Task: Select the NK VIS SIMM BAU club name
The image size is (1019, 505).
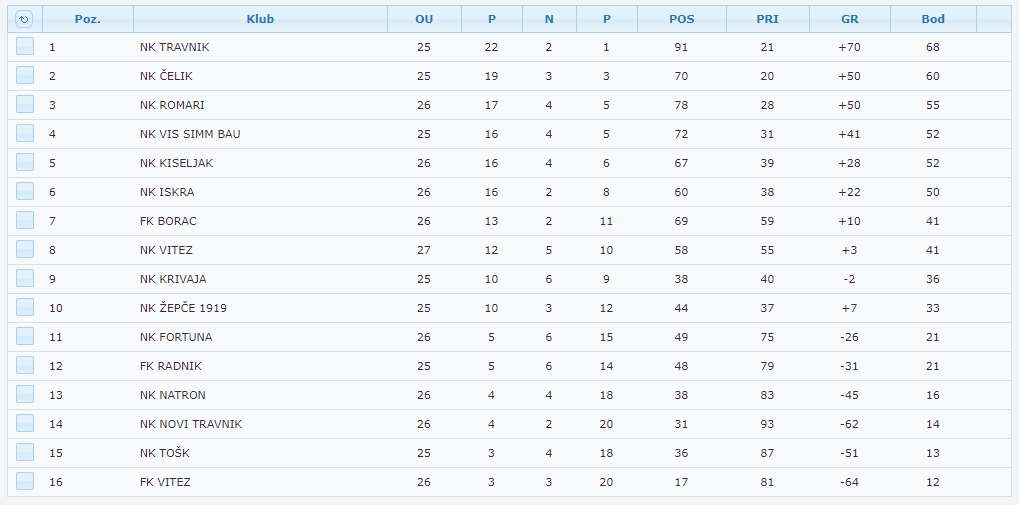Action: coord(190,134)
